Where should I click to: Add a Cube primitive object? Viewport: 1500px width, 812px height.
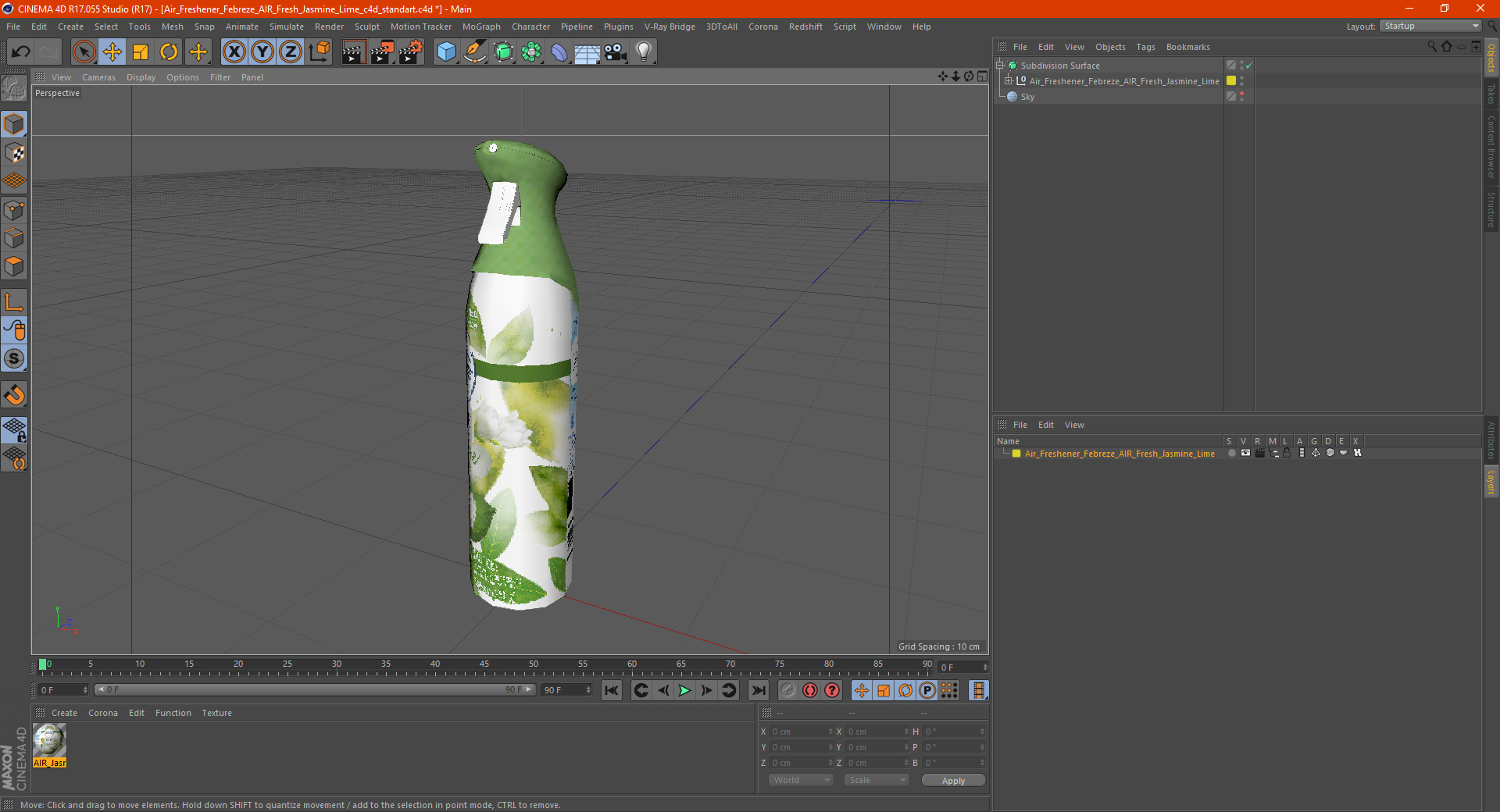[446, 52]
